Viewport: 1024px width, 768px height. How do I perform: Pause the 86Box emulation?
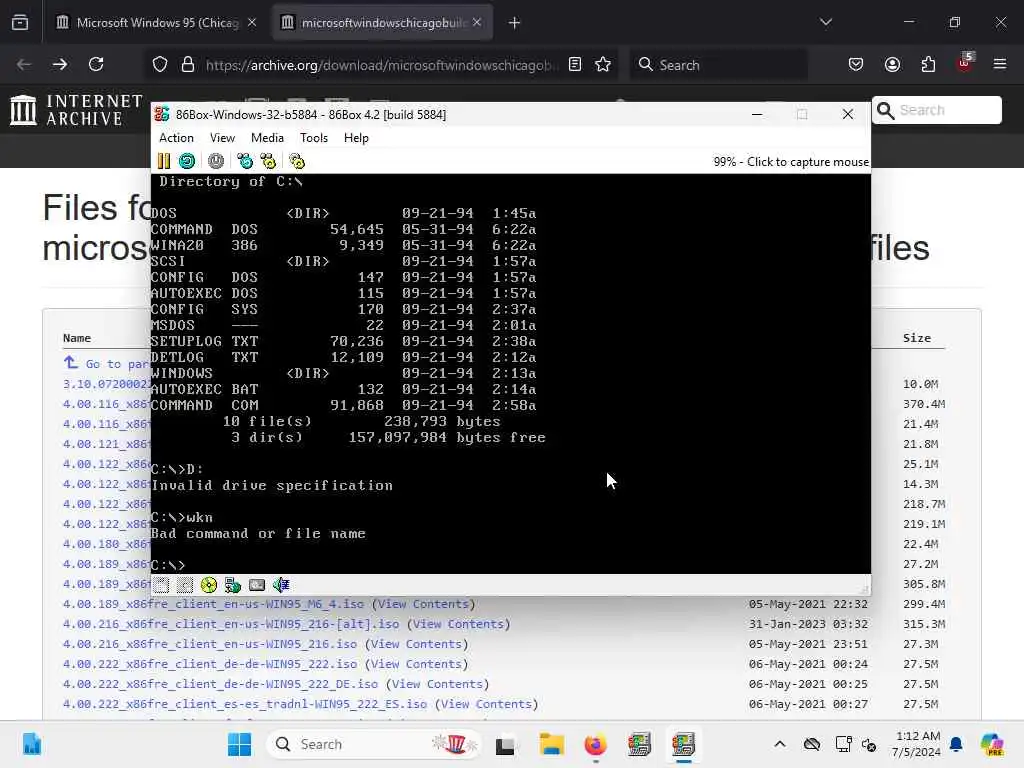(163, 161)
